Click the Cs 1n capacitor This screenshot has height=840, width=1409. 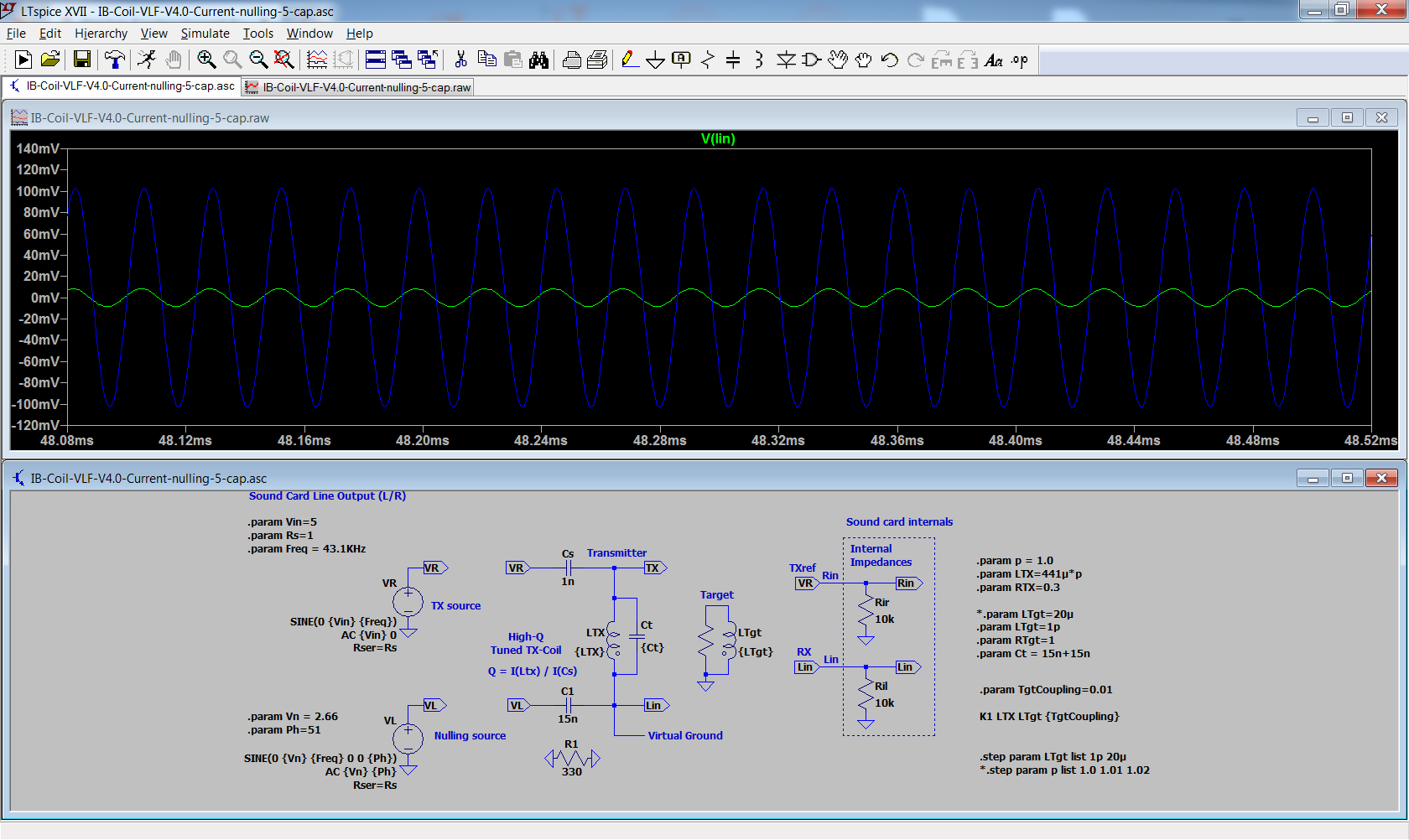click(568, 568)
